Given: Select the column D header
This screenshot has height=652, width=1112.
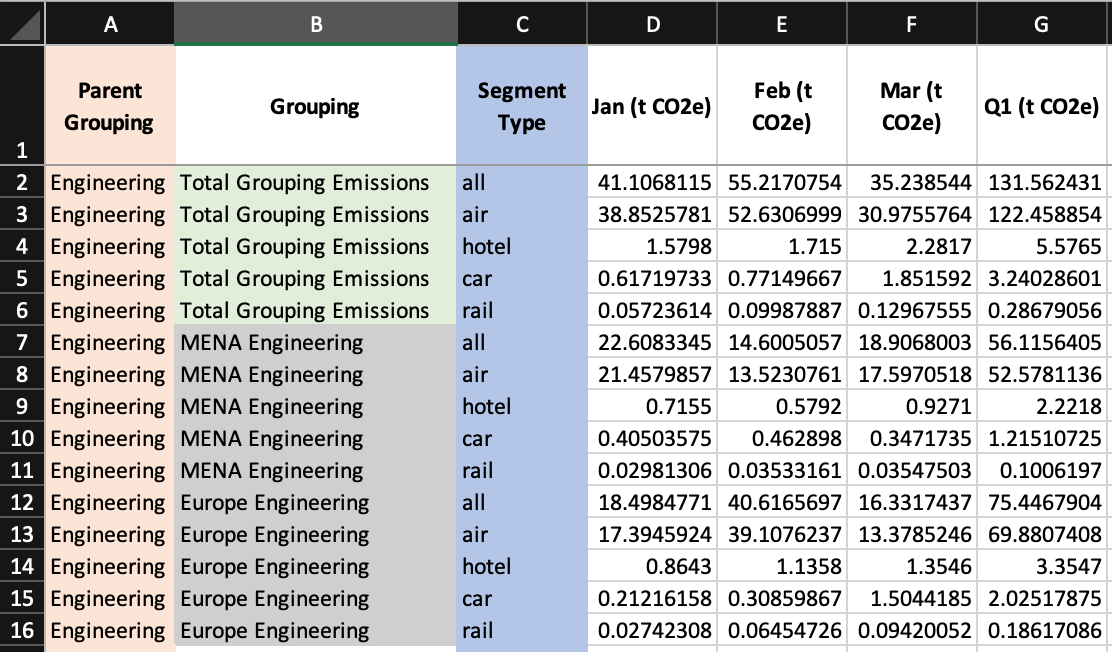Looking at the screenshot, I should tap(652, 24).
